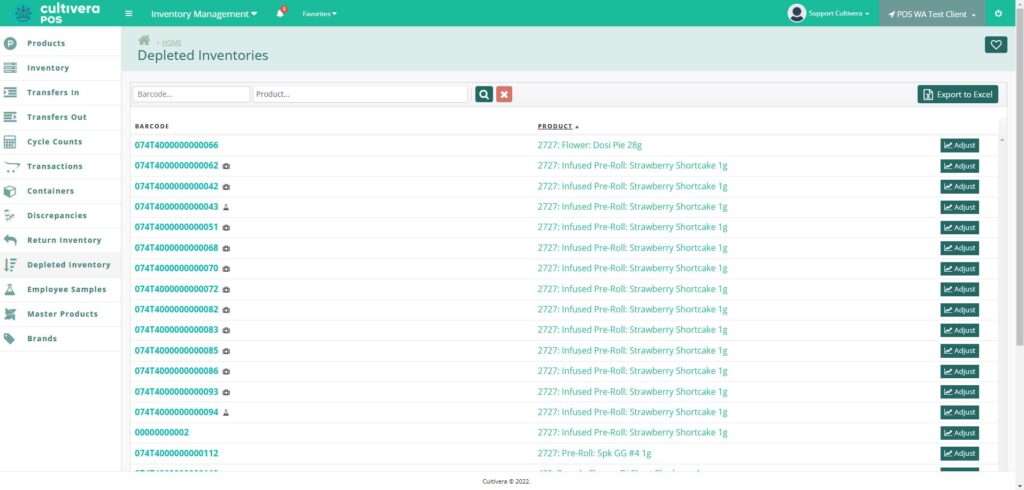Open the settings gear icon
Viewport: 1024px width, 490px height.
998,14
